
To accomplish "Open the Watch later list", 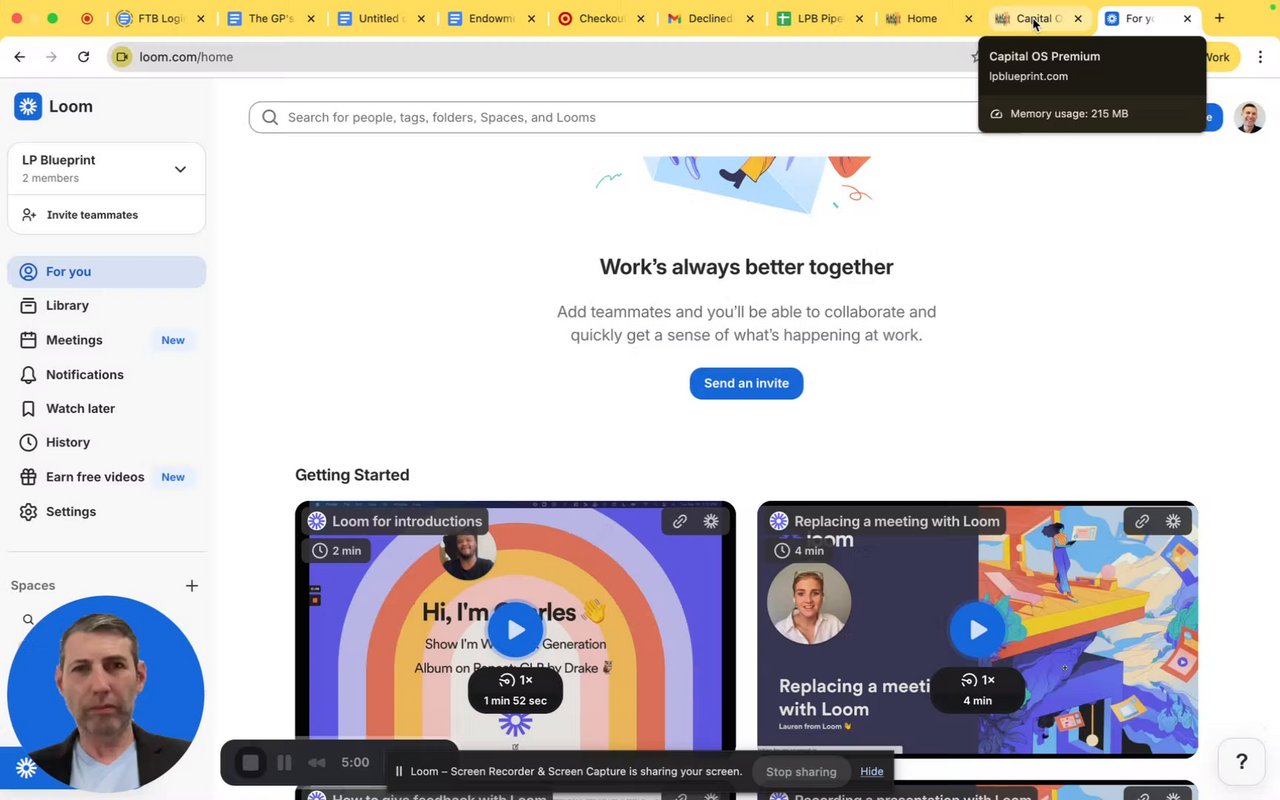I will point(106,408).
